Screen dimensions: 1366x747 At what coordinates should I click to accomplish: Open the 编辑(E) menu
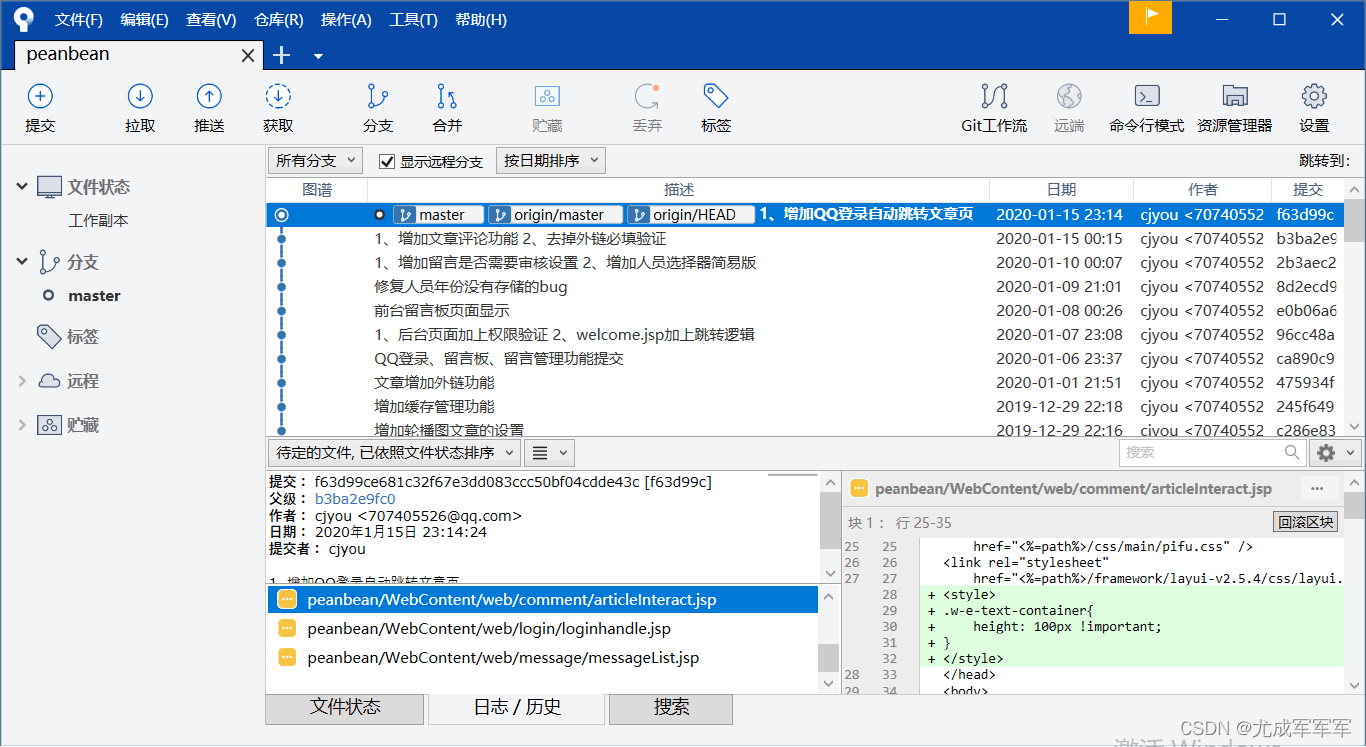144,20
